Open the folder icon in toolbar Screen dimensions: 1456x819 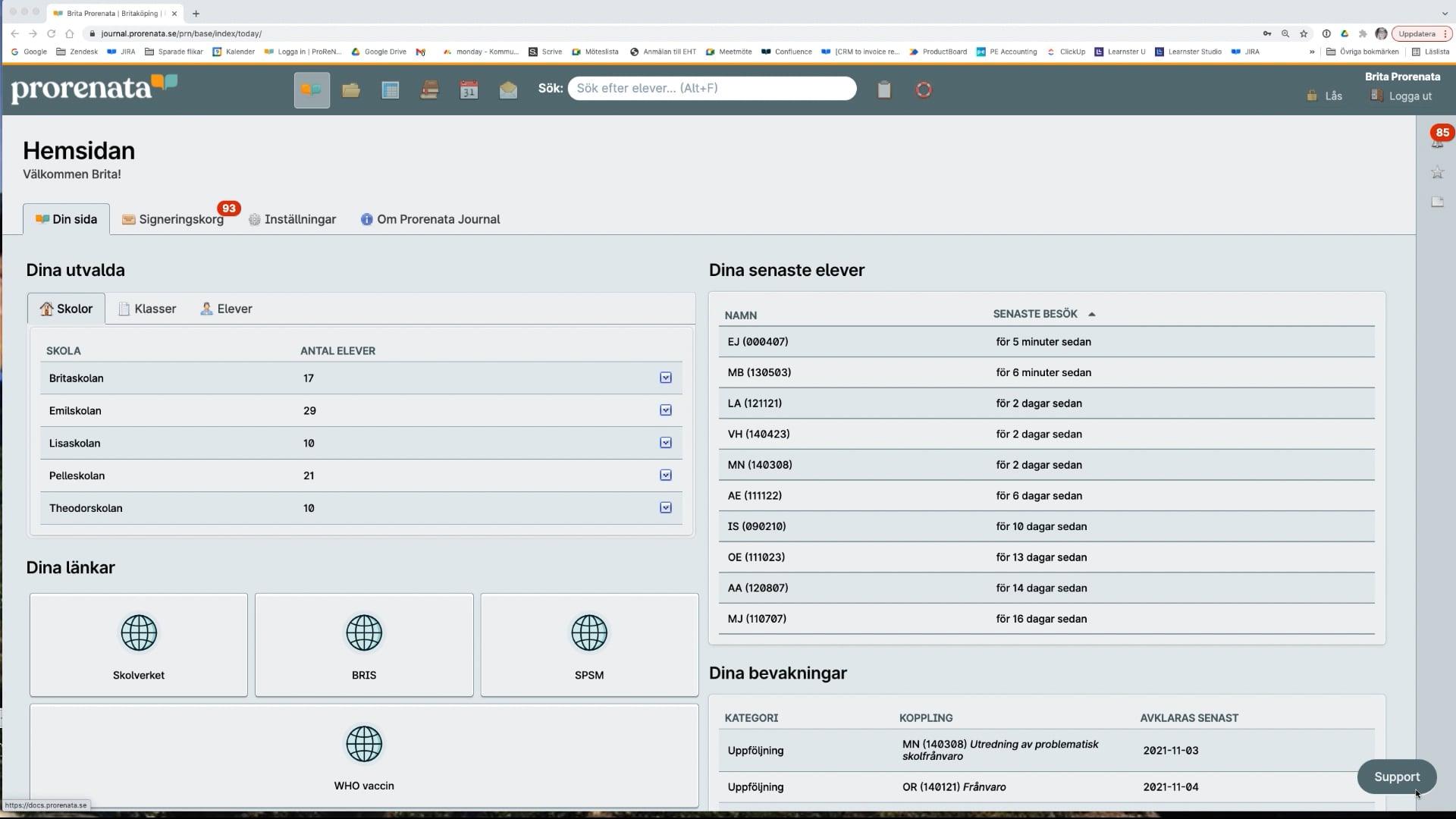tap(350, 90)
